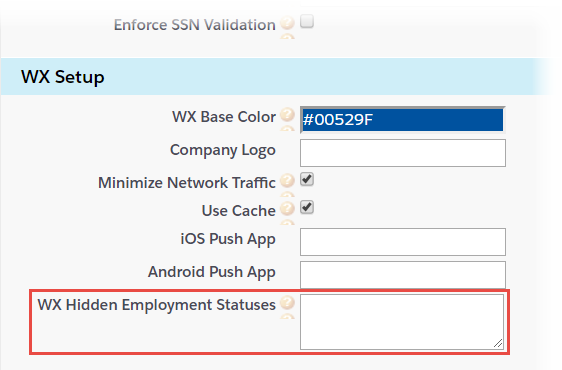Screen dimensions: 562x370
Task: Click the WX Hidden Employment Statuses label
Action: click(157, 305)
